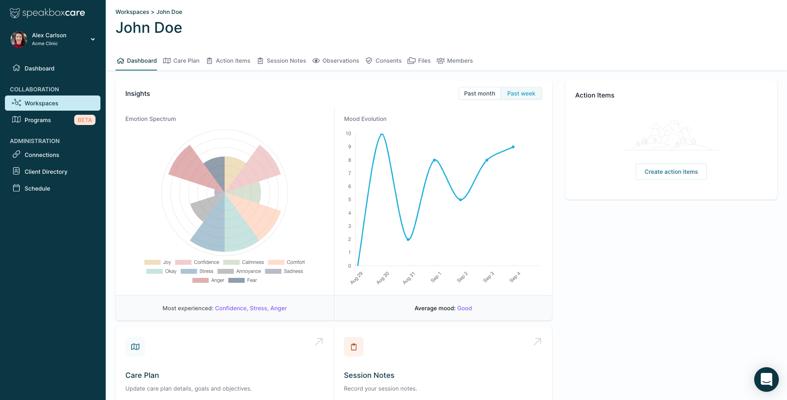Click Alex Carlson's profile avatar
Image resolution: width=787 pixels, height=400 pixels.
19,39
